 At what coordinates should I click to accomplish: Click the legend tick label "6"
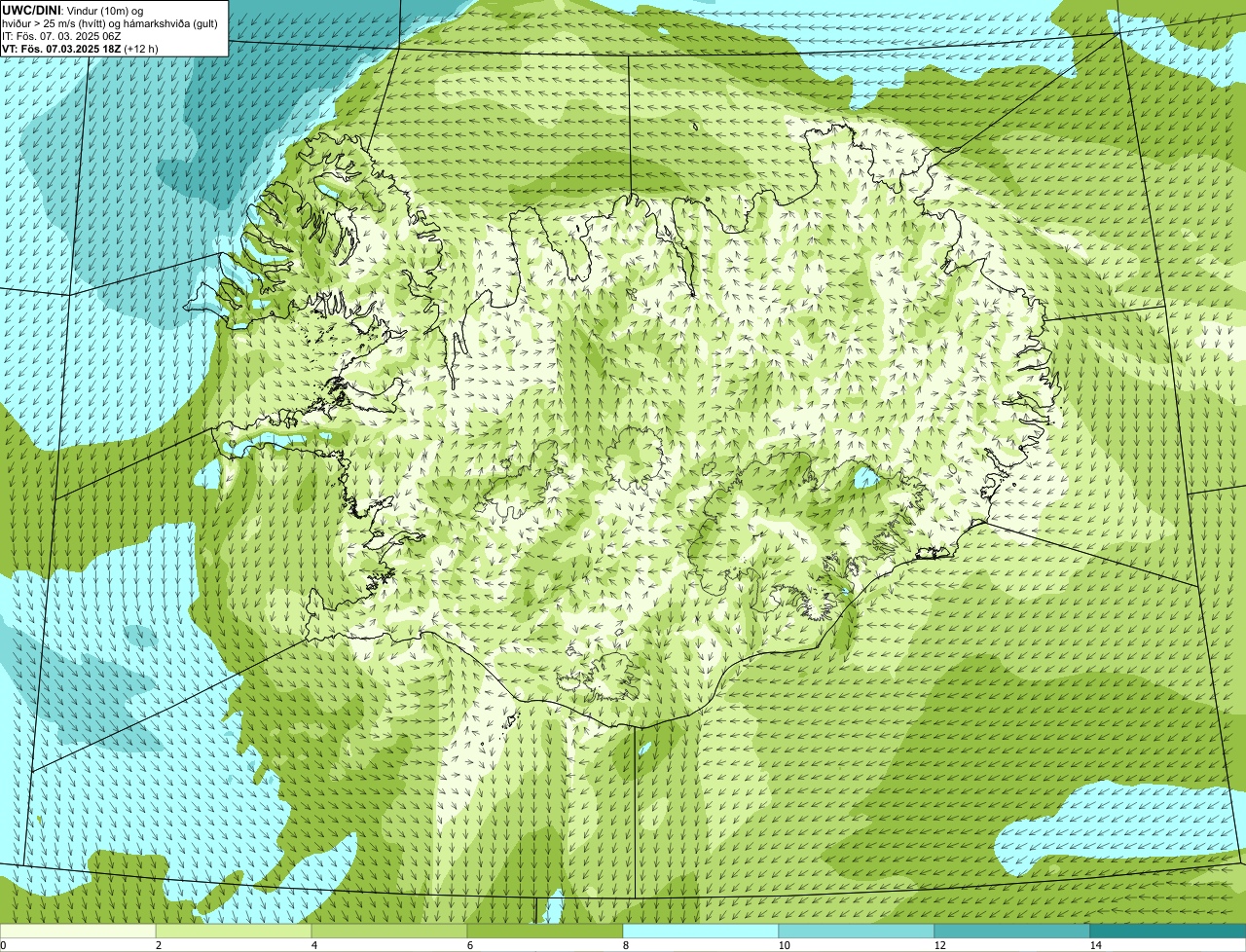click(468, 945)
